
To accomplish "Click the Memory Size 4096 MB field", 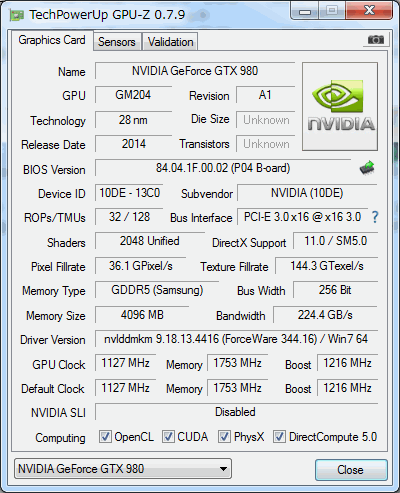I will 142,315.
